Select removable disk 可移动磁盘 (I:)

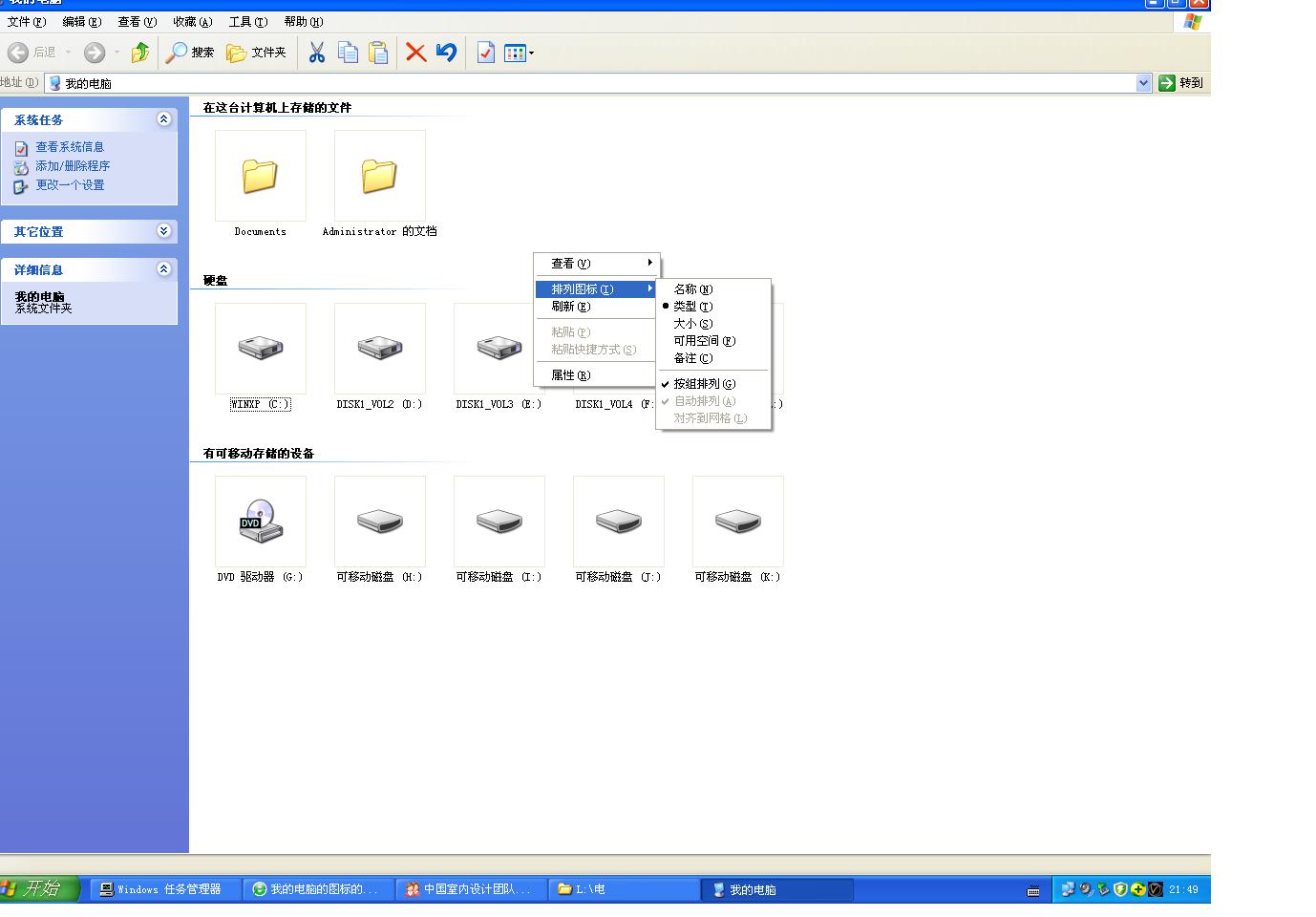coord(499,529)
